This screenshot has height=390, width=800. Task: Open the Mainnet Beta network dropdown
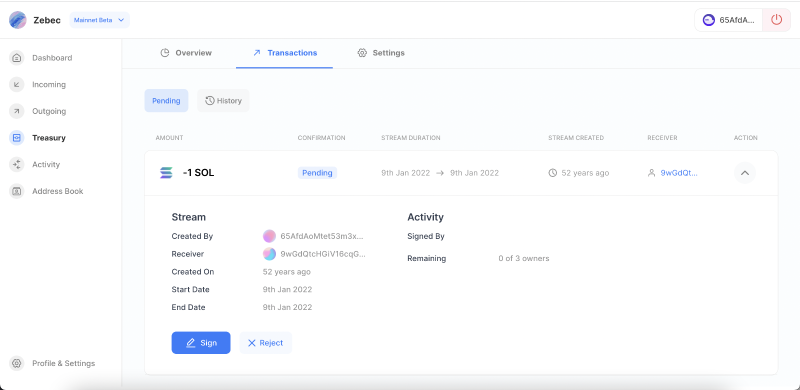[99, 20]
